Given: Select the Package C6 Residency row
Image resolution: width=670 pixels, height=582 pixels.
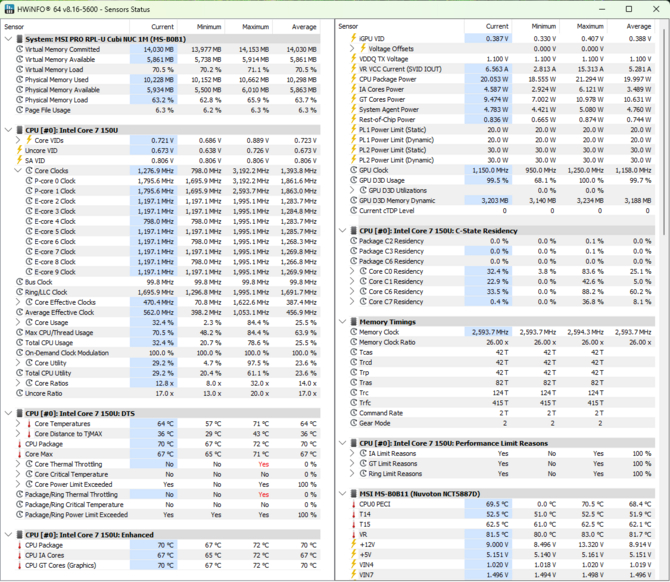Looking at the screenshot, I should tap(502, 261).
